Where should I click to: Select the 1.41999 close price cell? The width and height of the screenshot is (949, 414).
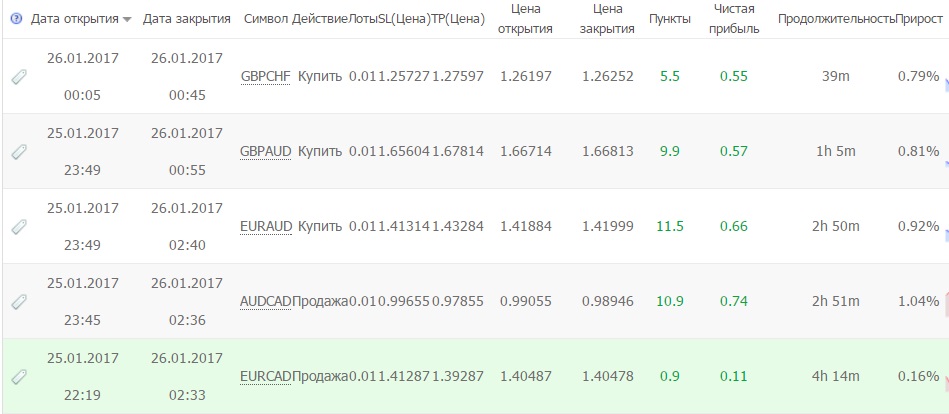pos(608,226)
